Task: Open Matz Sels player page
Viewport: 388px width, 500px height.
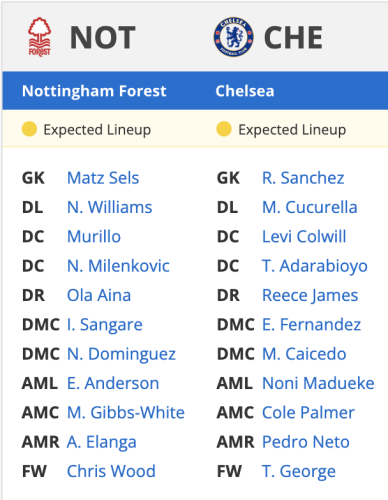Action: point(103,178)
